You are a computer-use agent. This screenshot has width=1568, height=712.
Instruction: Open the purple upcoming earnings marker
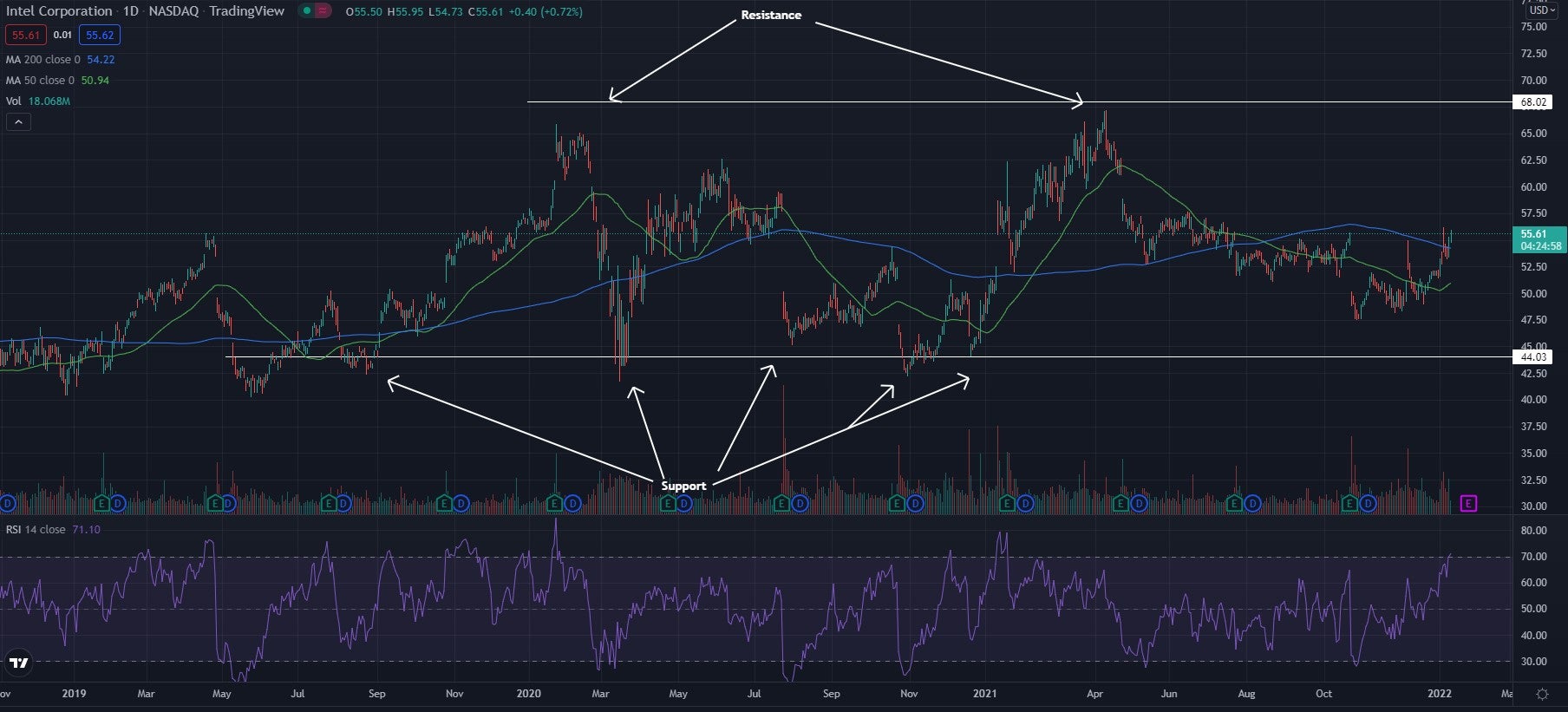pos(1468,503)
